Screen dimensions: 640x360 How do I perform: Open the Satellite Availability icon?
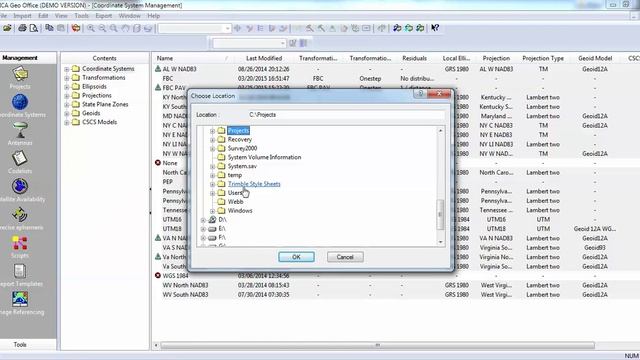click(20, 187)
